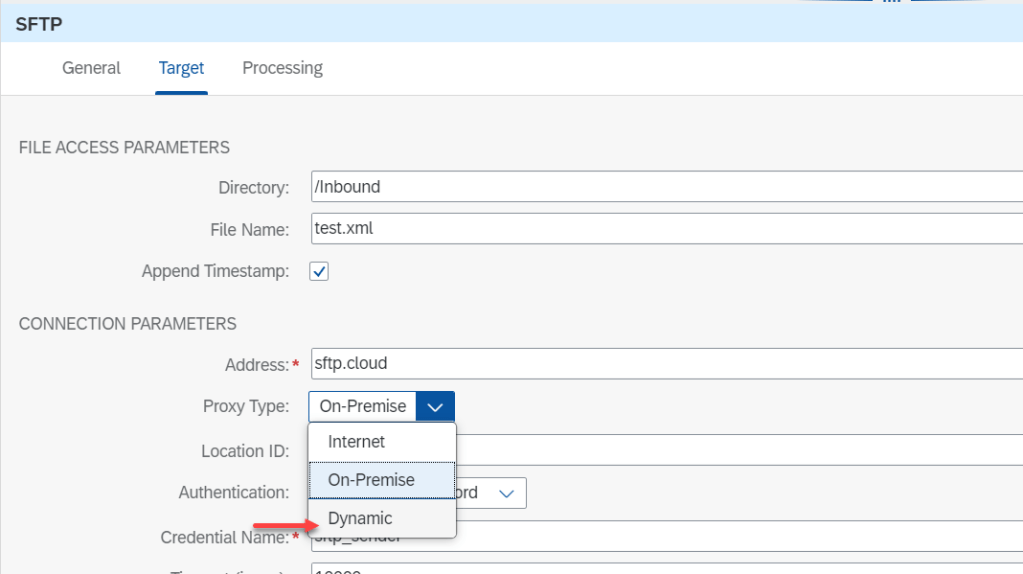The width and height of the screenshot is (1023, 574).
Task: Click the Connection Parameters section heading
Action: pyautogui.click(x=127, y=324)
